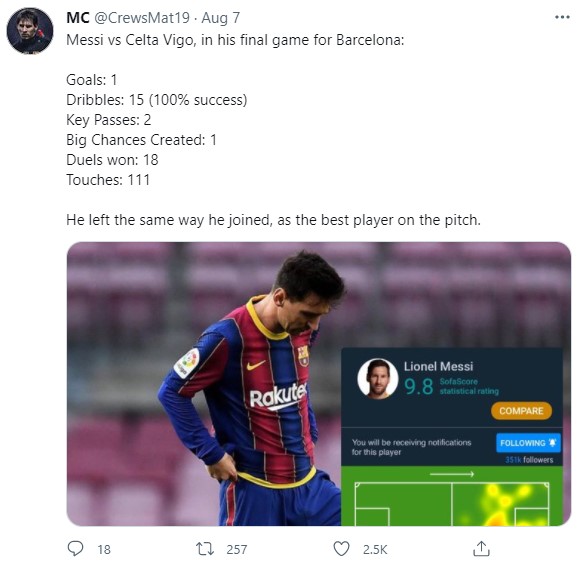The height and width of the screenshot is (569, 587).
Task: Open the tweet's more options menu
Action: coord(562,17)
